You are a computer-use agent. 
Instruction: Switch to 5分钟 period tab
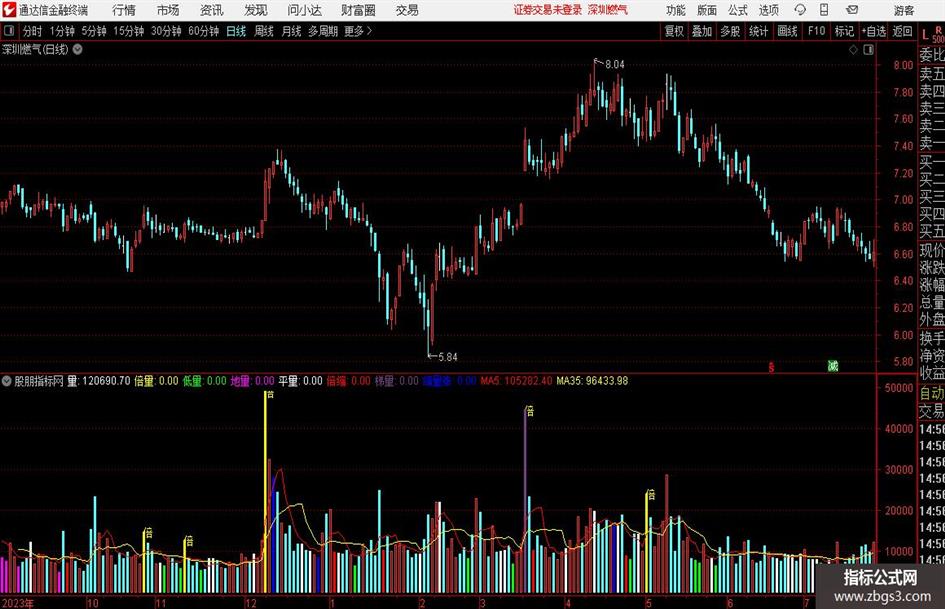coord(94,31)
